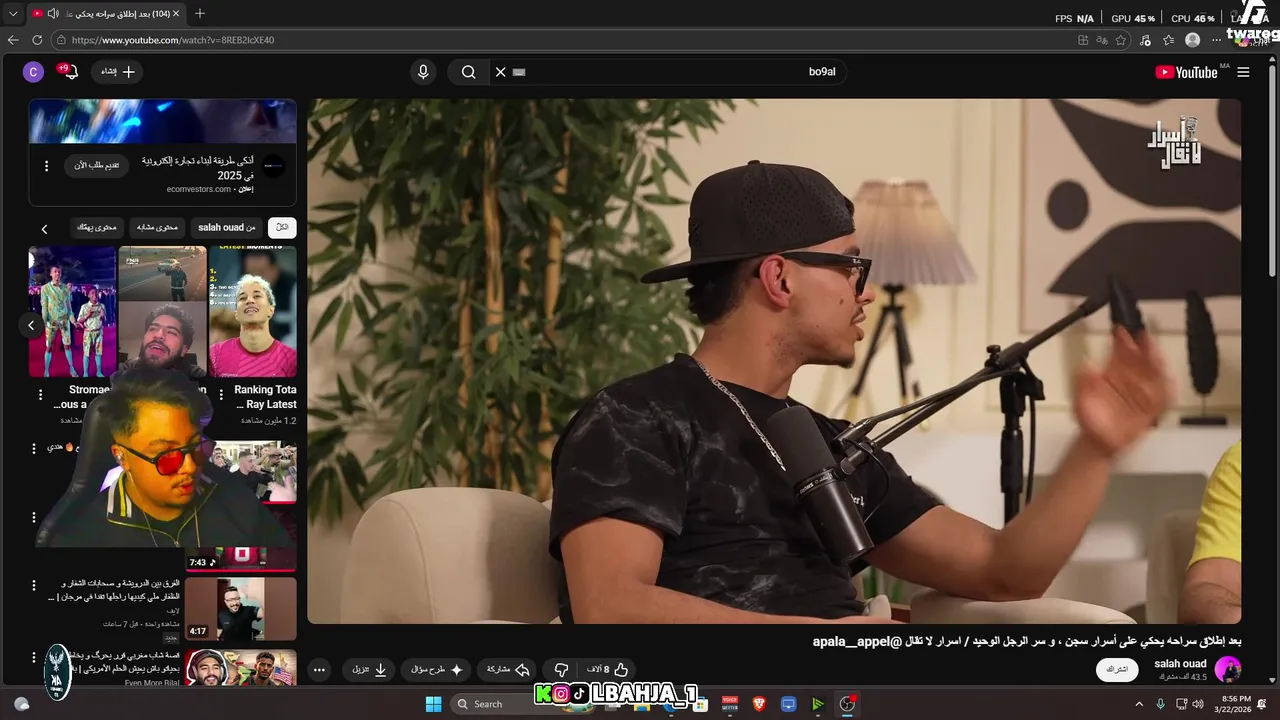Expand the tab search dropdown arrow

tap(13, 13)
